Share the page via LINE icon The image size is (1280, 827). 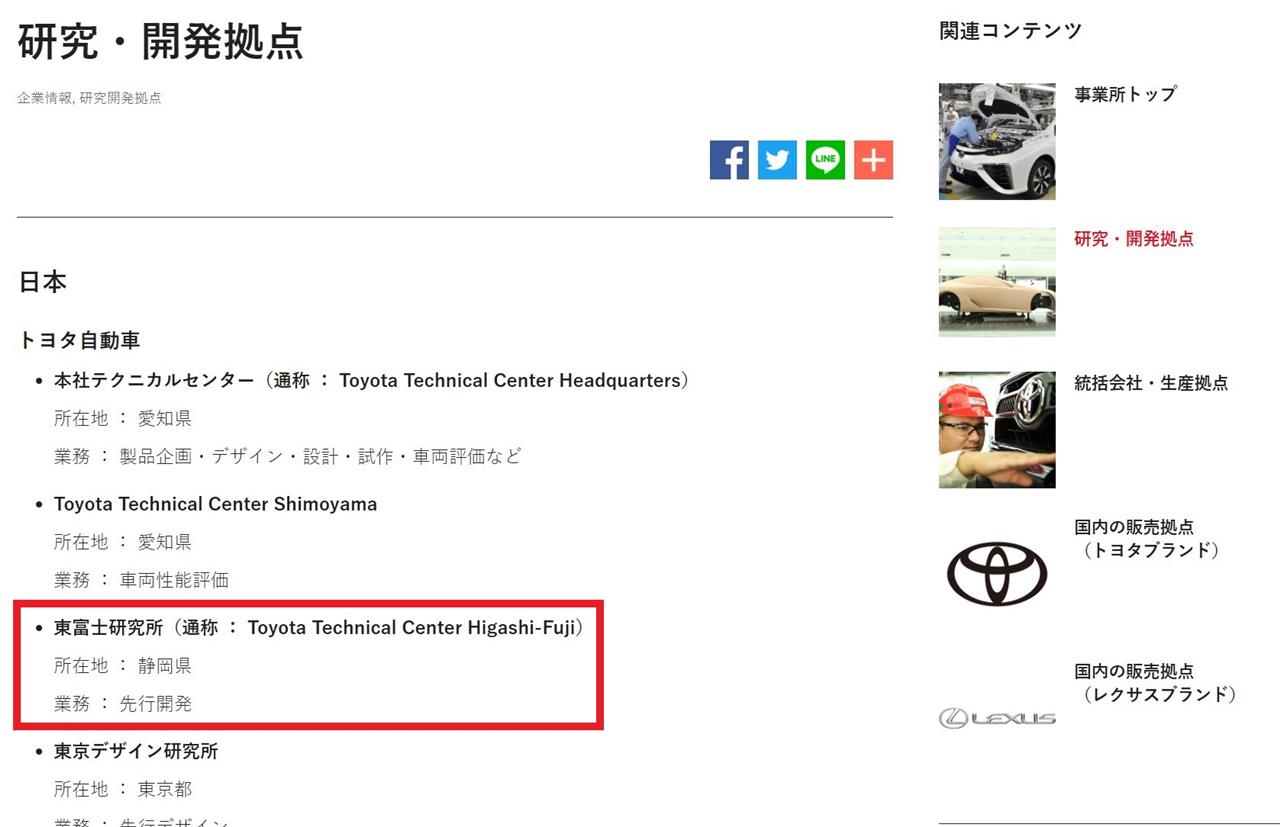coord(825,160)
